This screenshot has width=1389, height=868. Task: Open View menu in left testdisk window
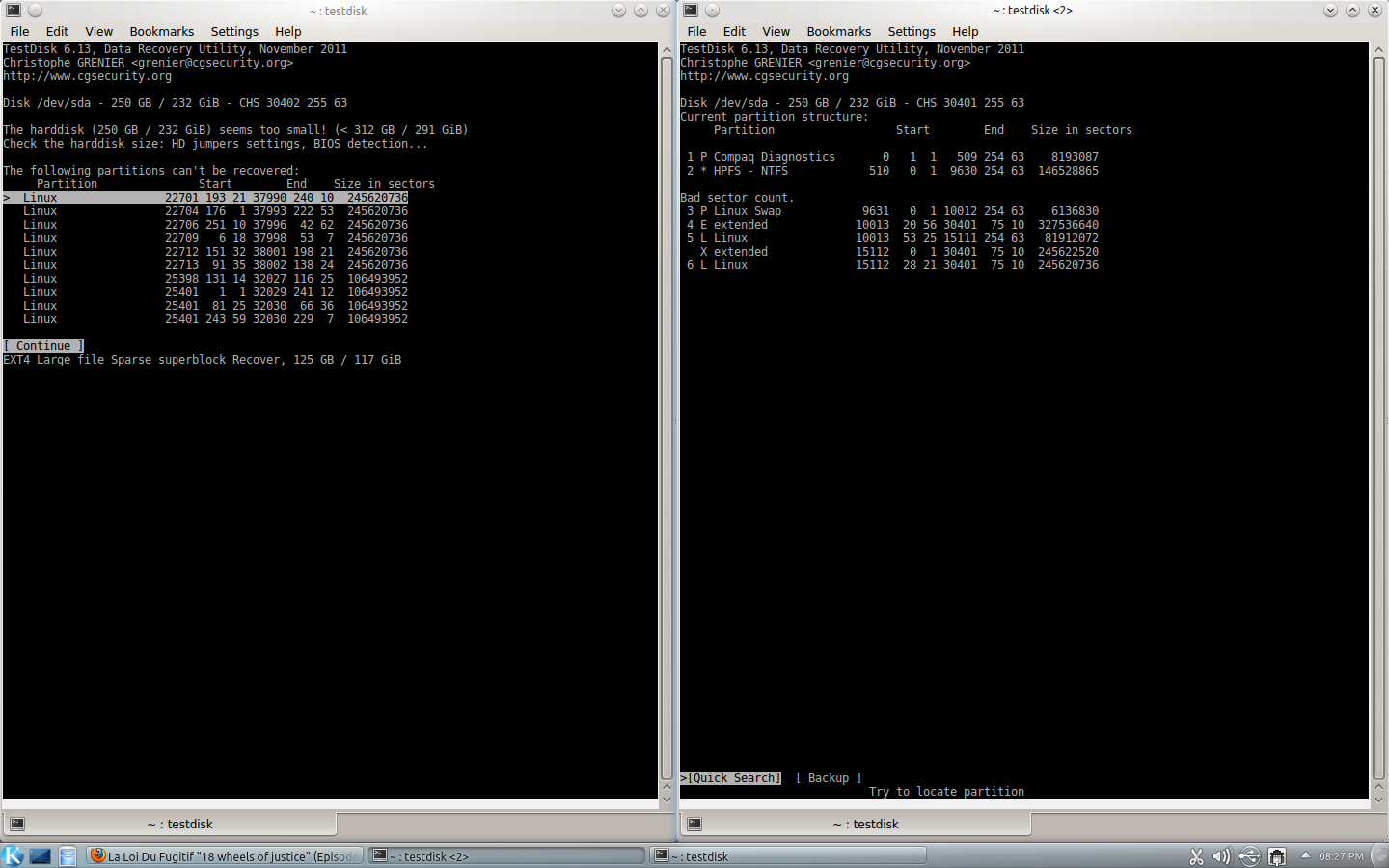[x=98, y=31]
